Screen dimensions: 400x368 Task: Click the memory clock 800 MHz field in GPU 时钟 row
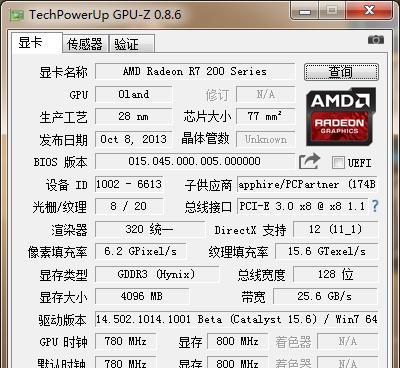(x=237, y=341)
